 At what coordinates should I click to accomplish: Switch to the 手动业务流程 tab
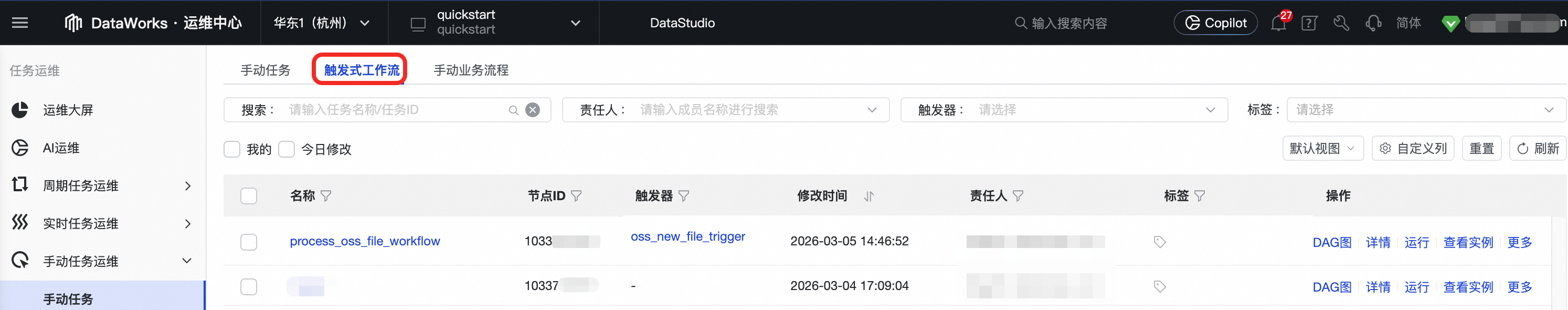click(x=471, y=70)
